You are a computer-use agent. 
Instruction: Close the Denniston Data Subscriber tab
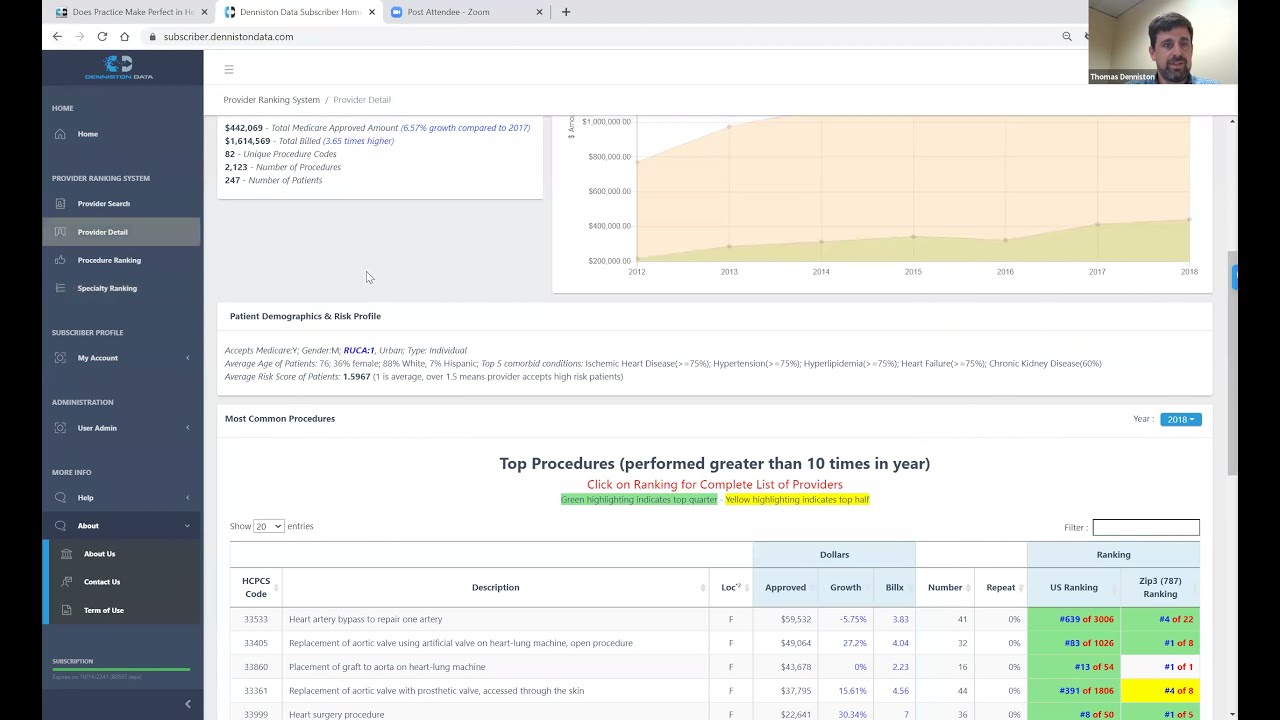pyautogui.click(x=371, y=12)
